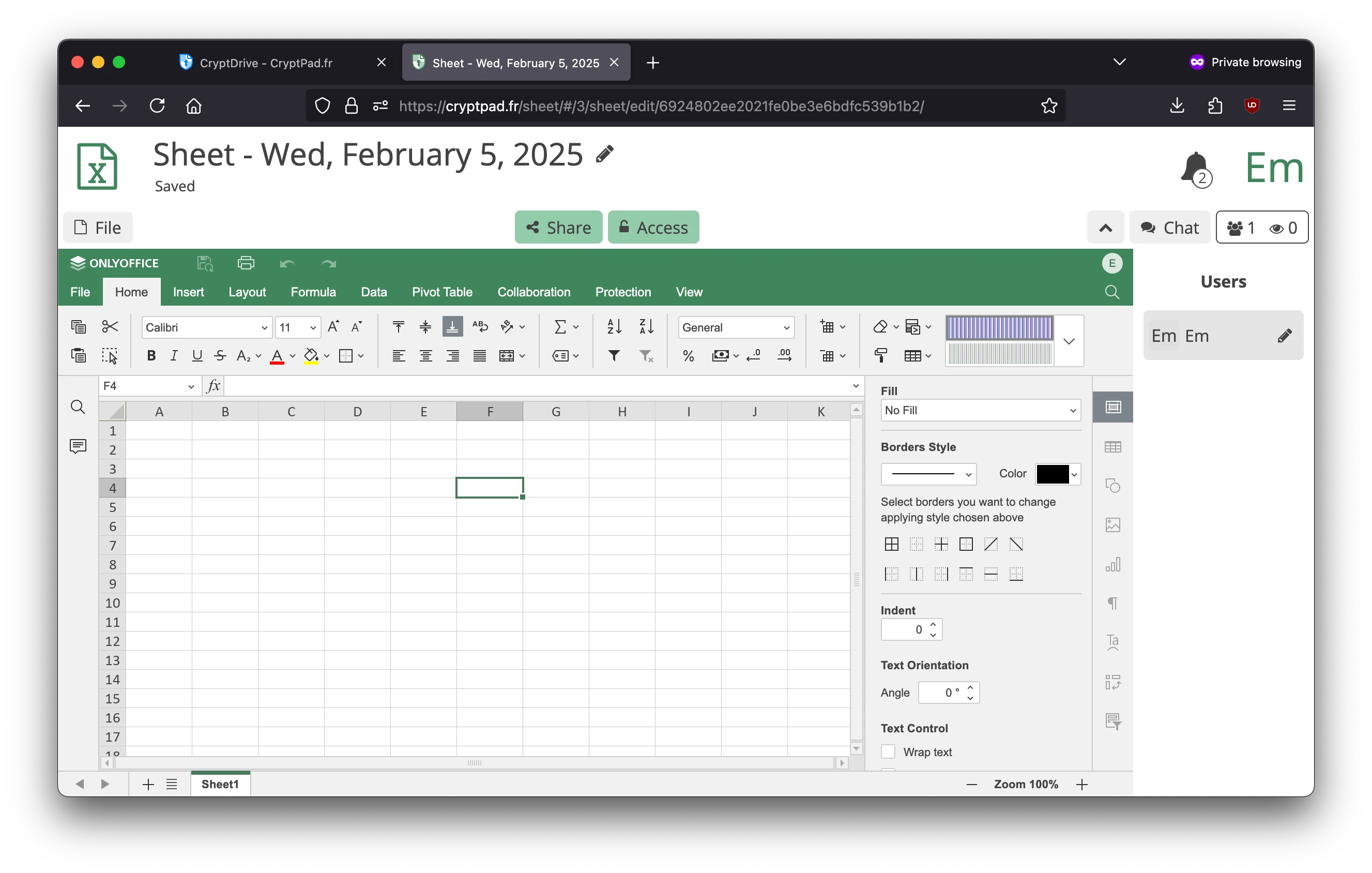Toggle bold formatting
This screenshot has width=1372, height=873.
(x=150, y=356)
